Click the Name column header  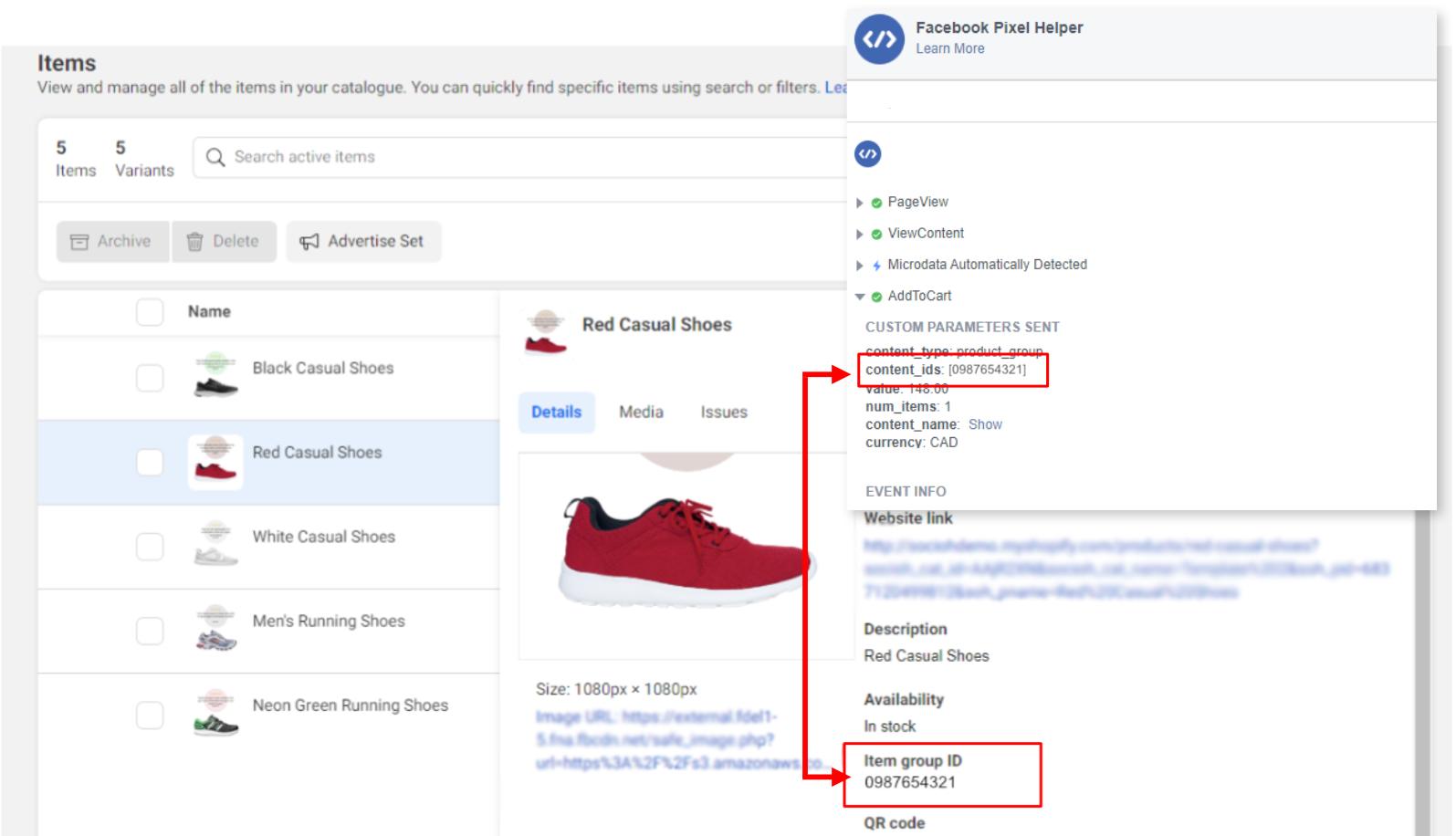coord(209,312)
